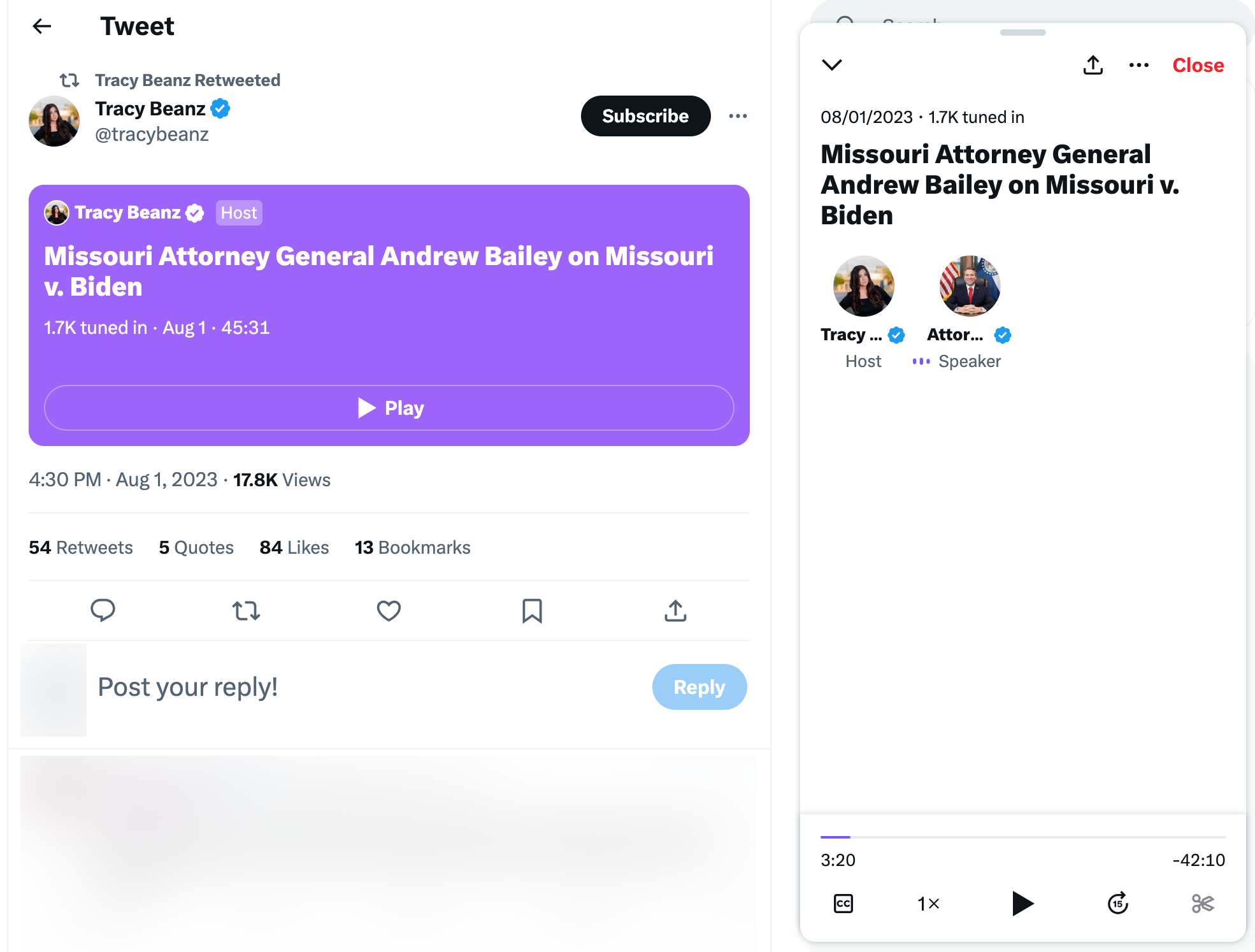Click the Space playback progress bar

(x=1022, y=837)
